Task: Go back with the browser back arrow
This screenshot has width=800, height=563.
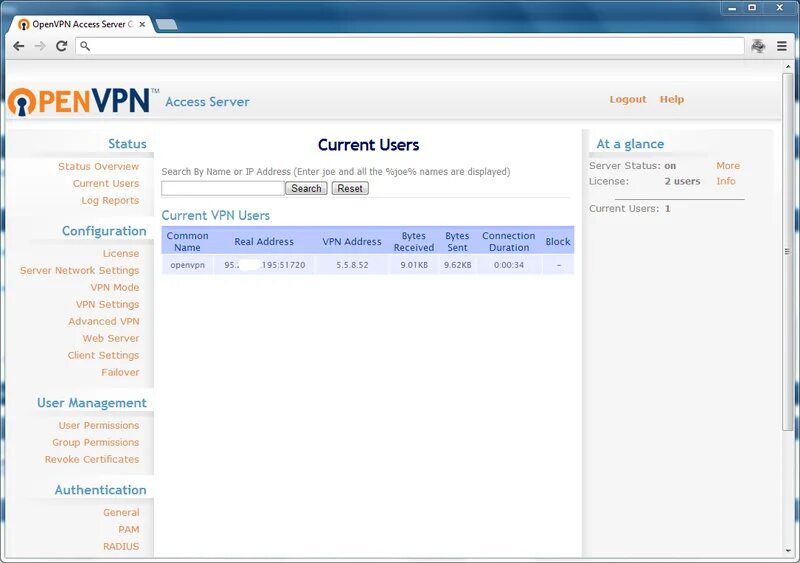Action: pyautogui.click(x=19, y=46)
